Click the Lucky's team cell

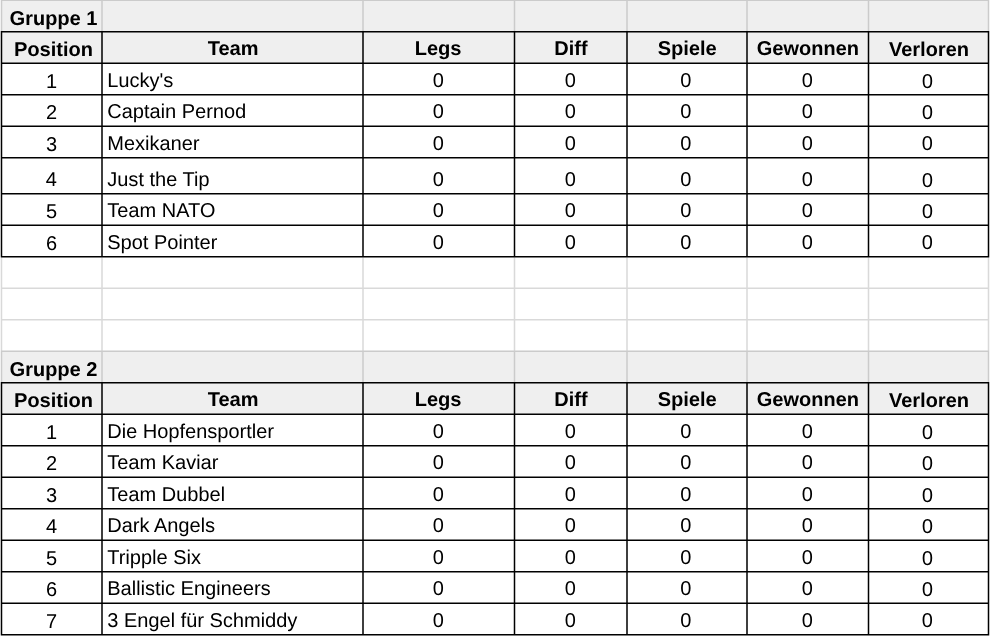pyautogui.click(x=232, y=80)
